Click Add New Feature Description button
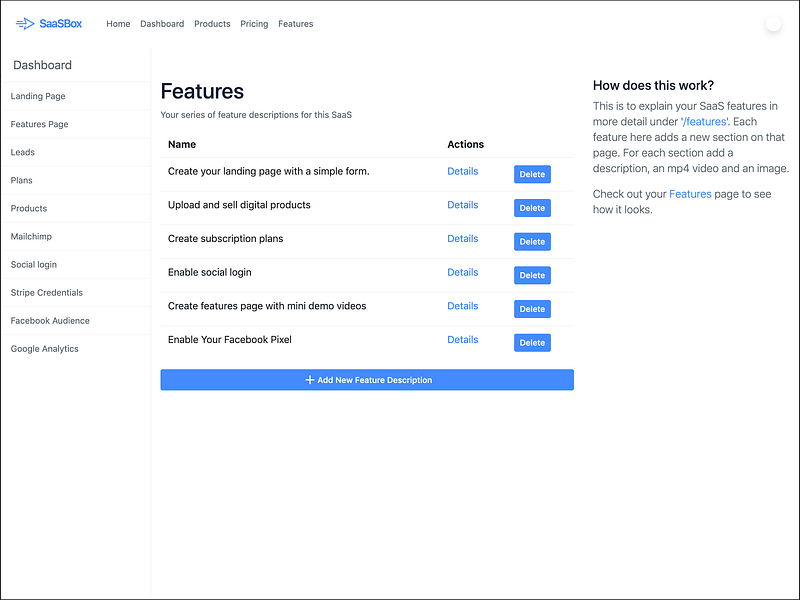The height and width of the screenshot is (600, 800). pos(367,380)
